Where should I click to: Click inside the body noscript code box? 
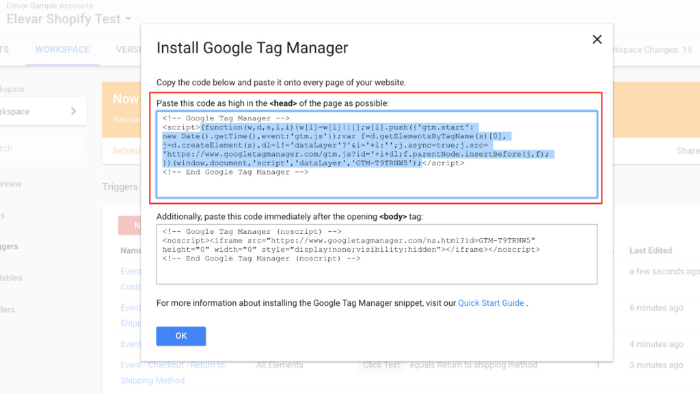point(377,254)
